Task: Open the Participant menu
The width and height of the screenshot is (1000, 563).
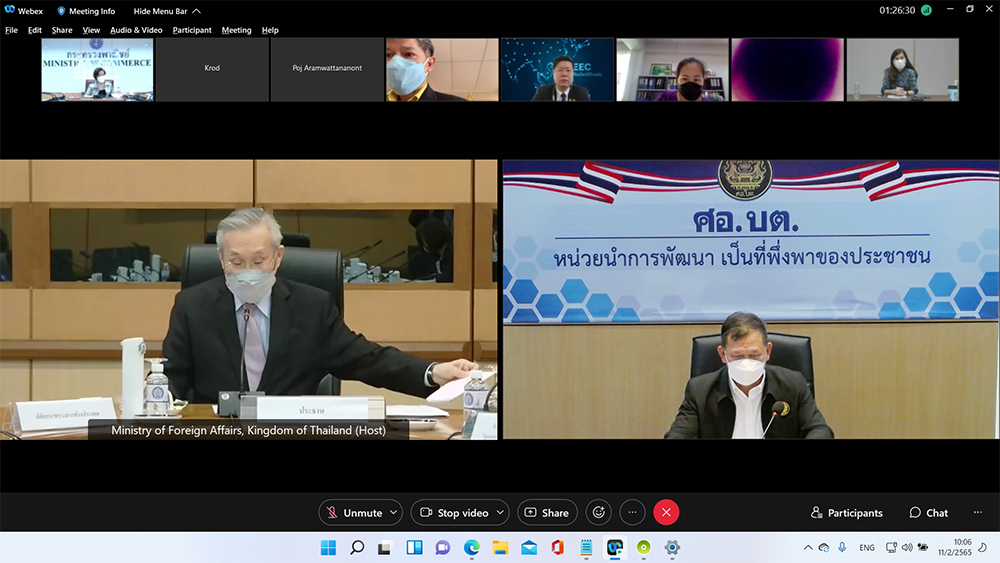Action: click(x=192, y=30)
